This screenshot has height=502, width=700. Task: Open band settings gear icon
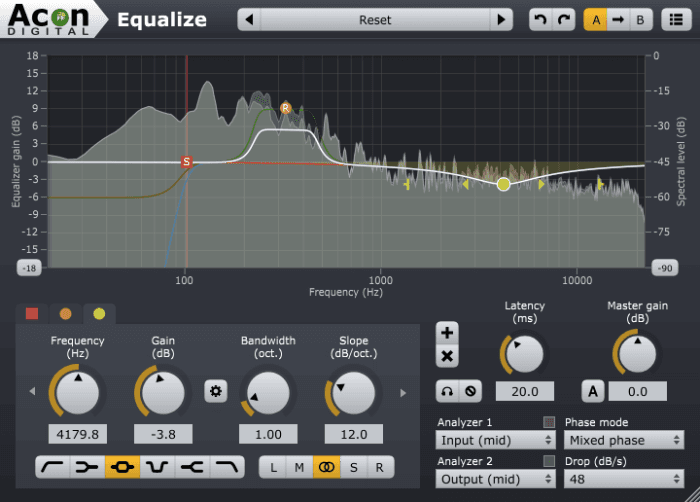tap(216, 391)
